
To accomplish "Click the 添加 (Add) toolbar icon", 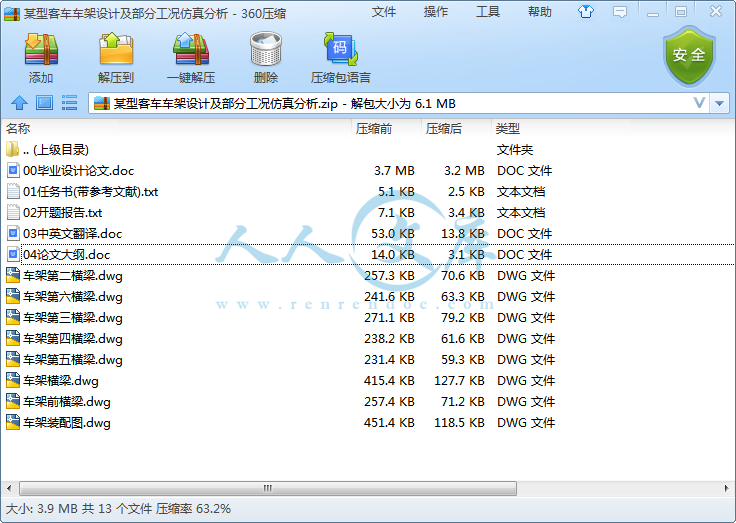I will click(41, 49).
